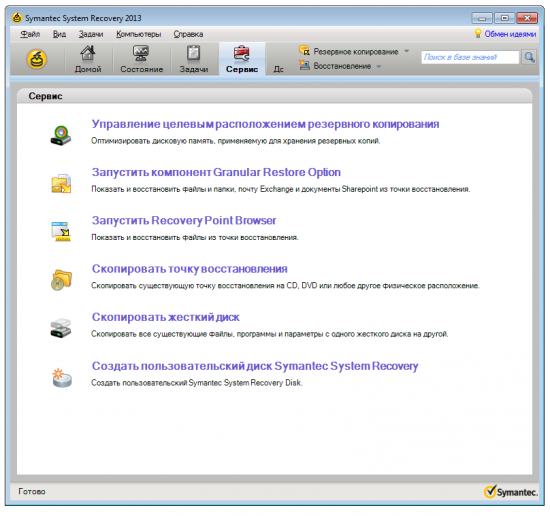The height and width of the screenshot is (516, 550).
Task: Expand the Восстановление dropdown arrow
Action: click(x=379, y=66)
